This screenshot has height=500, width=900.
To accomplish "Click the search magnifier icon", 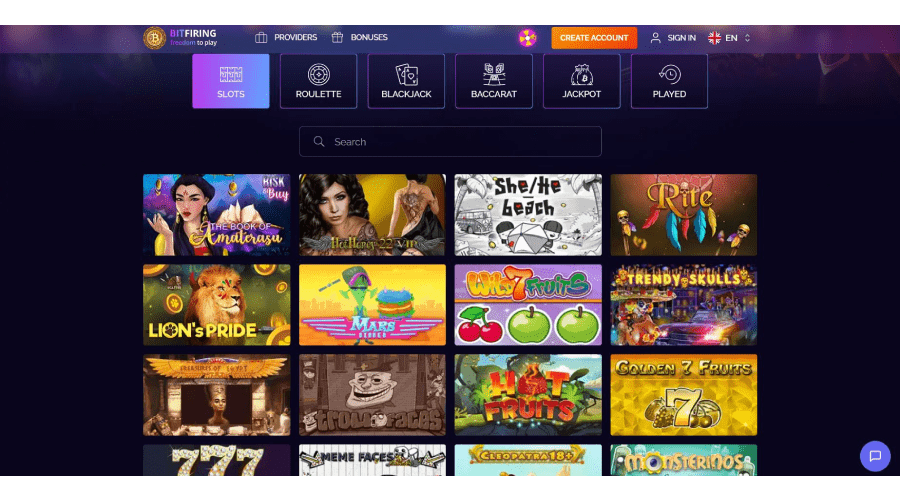I will (x=319, y=141).
